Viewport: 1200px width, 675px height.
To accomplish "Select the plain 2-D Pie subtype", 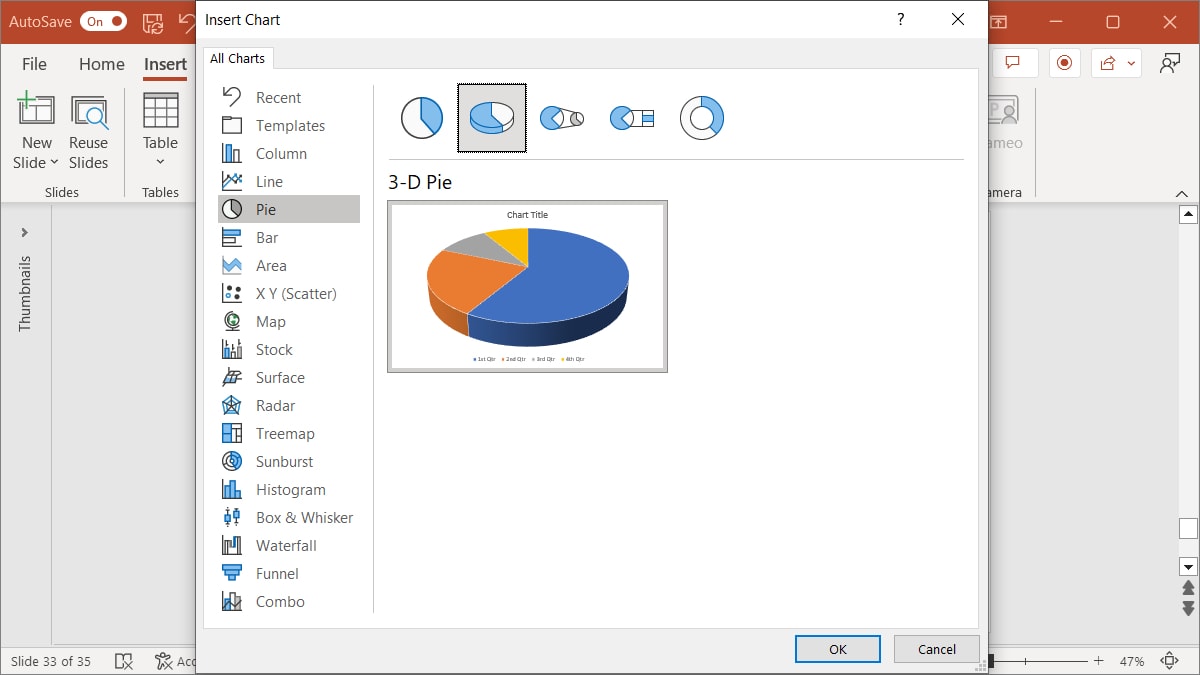I will (421, 117).
